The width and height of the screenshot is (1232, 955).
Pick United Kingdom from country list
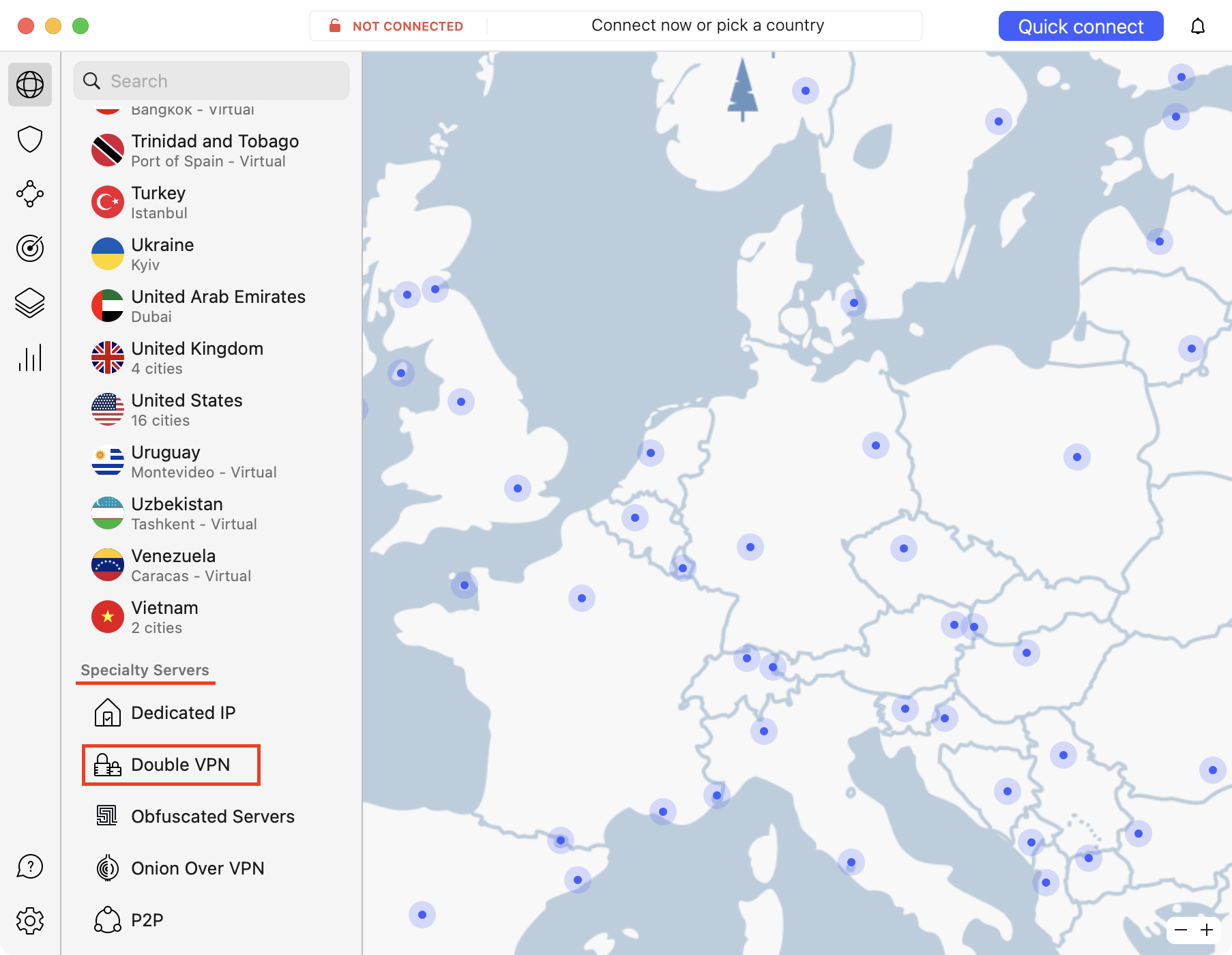(196, 357)
